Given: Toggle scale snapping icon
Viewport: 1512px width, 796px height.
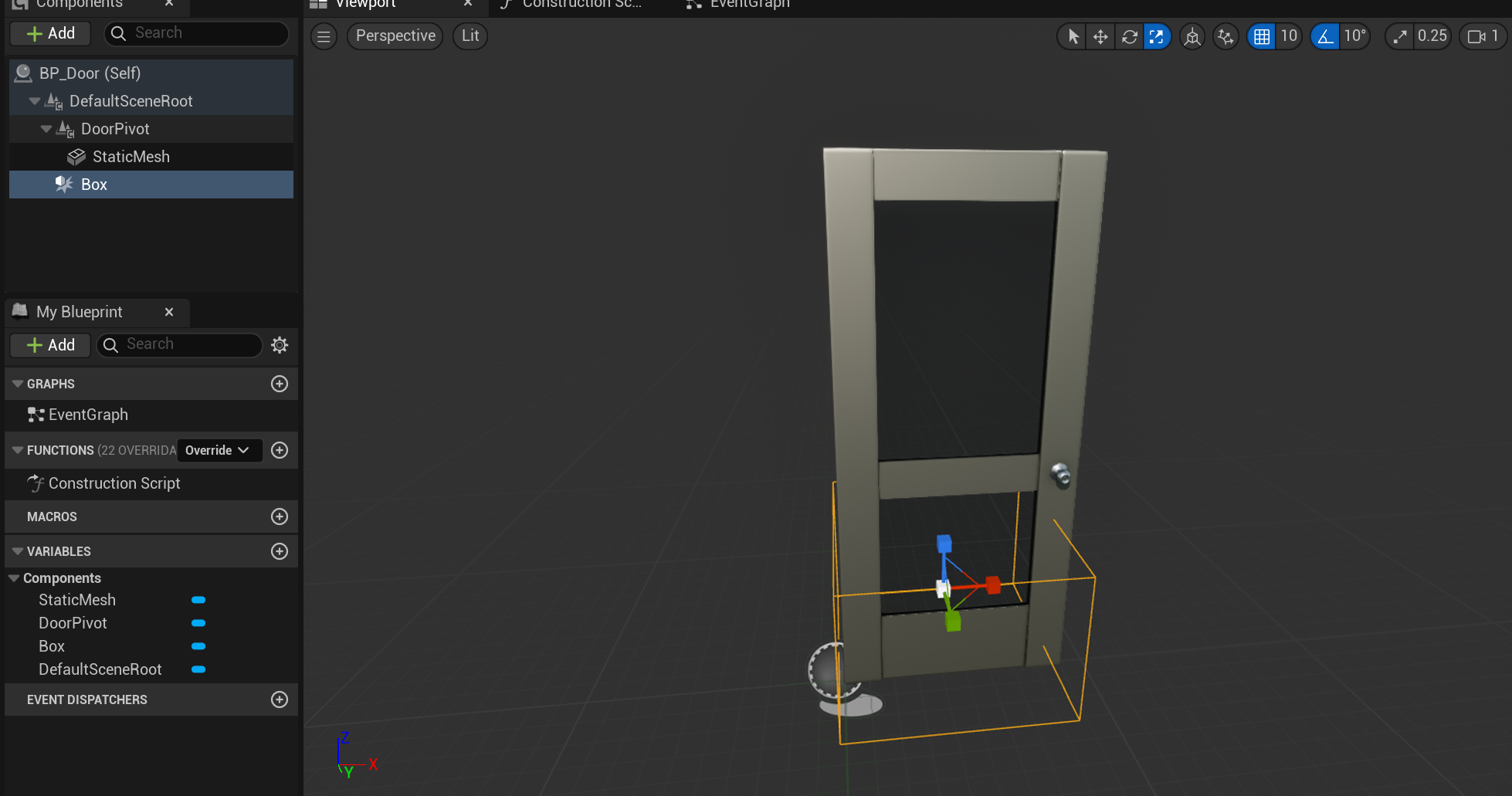Looking at the screenshot, I should (x=1399, y=36).
